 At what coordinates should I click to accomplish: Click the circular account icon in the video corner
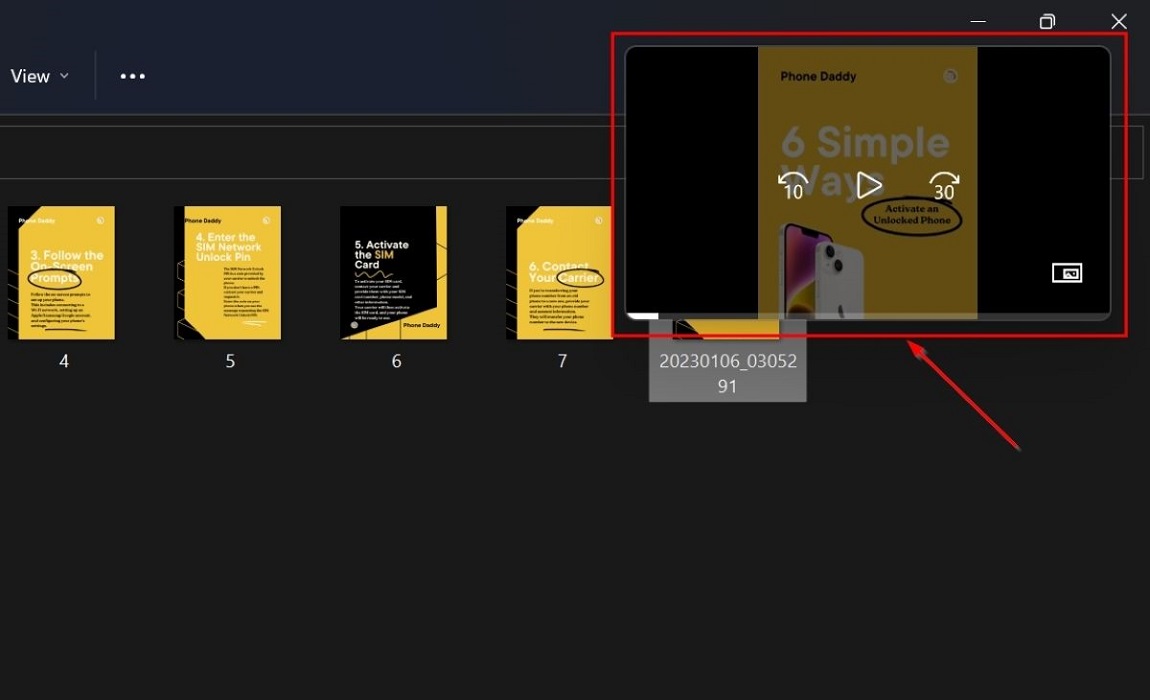click(x=950, y=76)
